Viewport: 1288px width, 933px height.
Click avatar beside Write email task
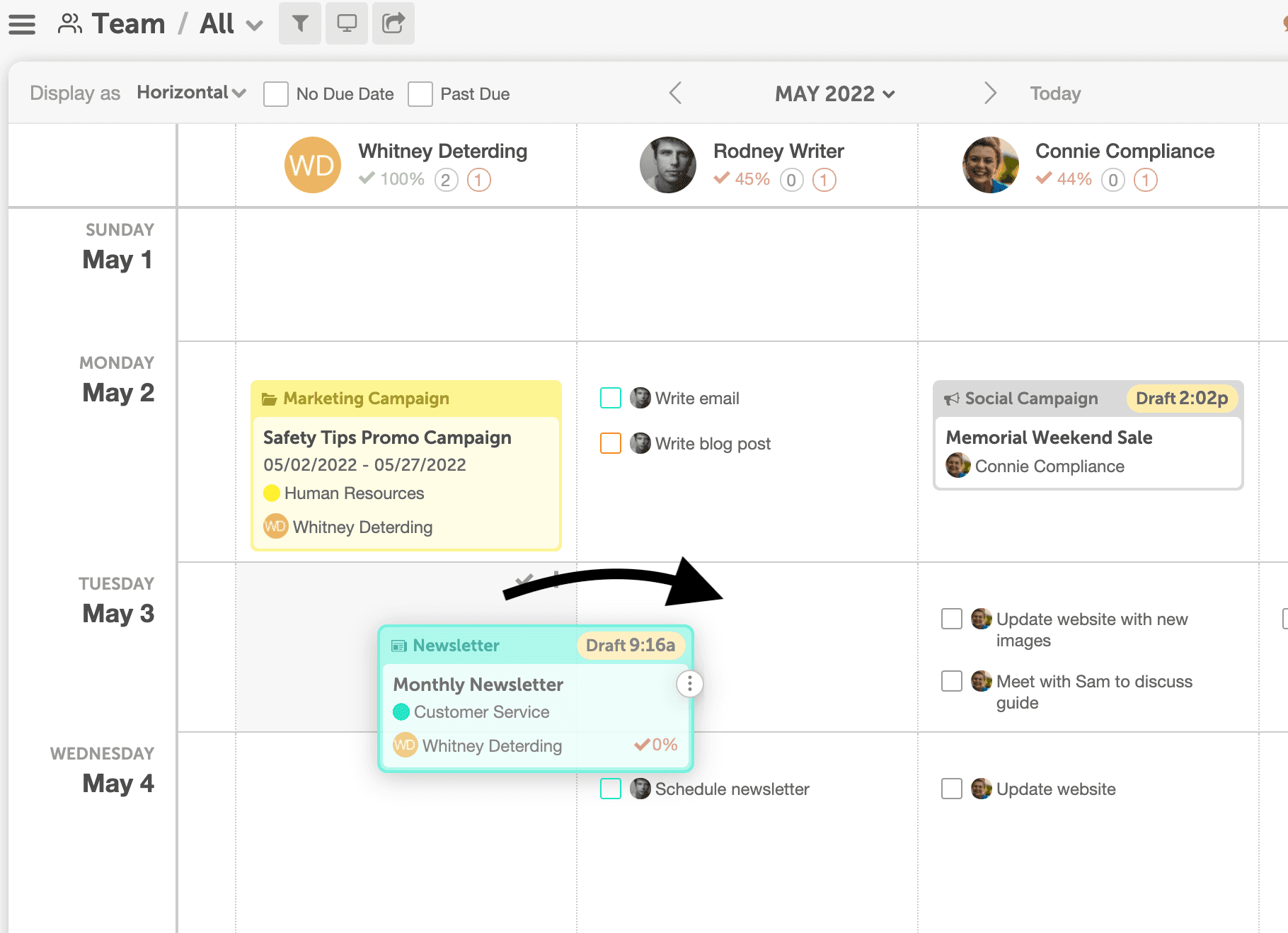(x=640, y=398)
